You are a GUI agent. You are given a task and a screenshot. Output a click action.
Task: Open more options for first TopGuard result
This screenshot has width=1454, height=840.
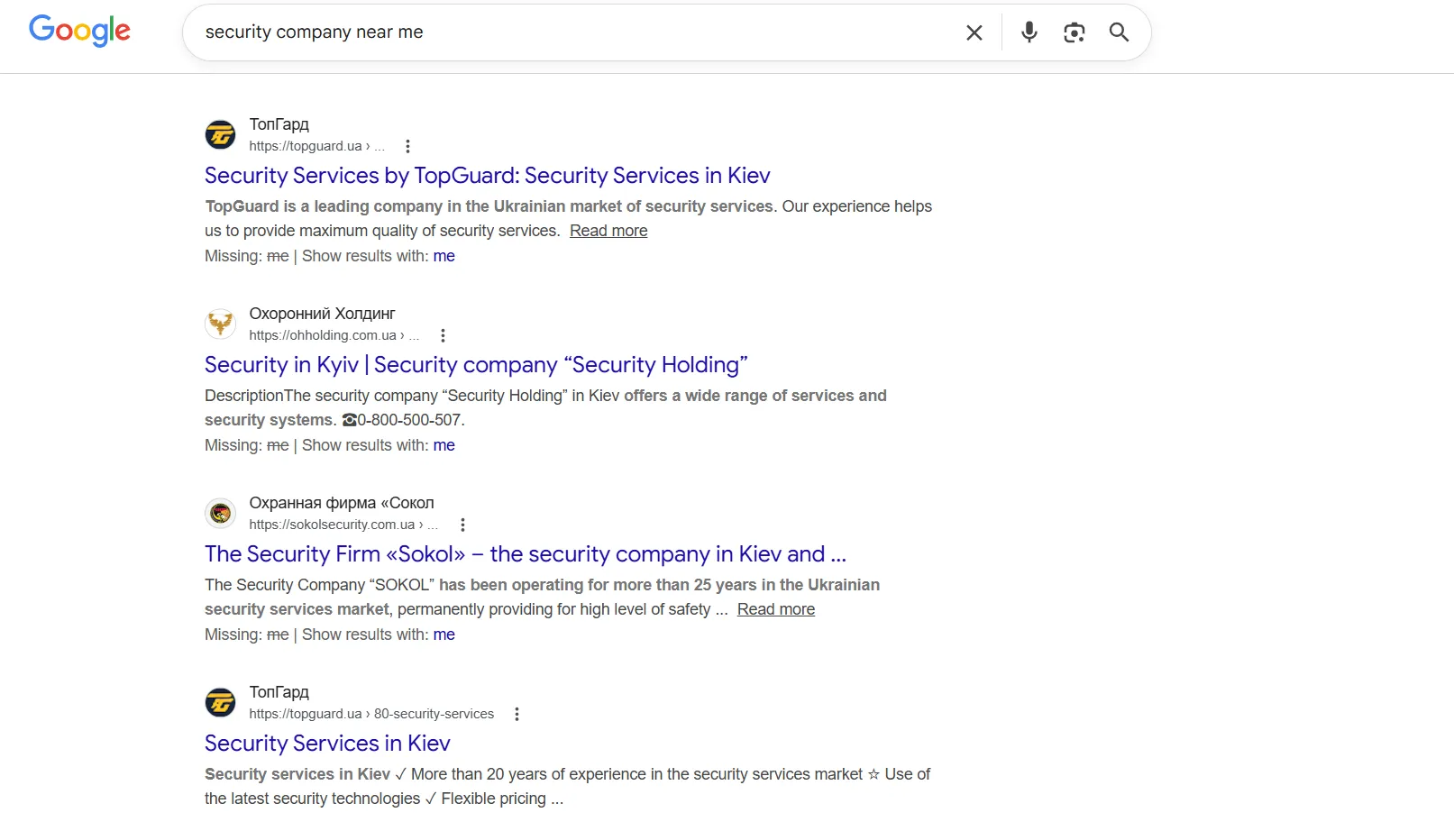[407, 146]
